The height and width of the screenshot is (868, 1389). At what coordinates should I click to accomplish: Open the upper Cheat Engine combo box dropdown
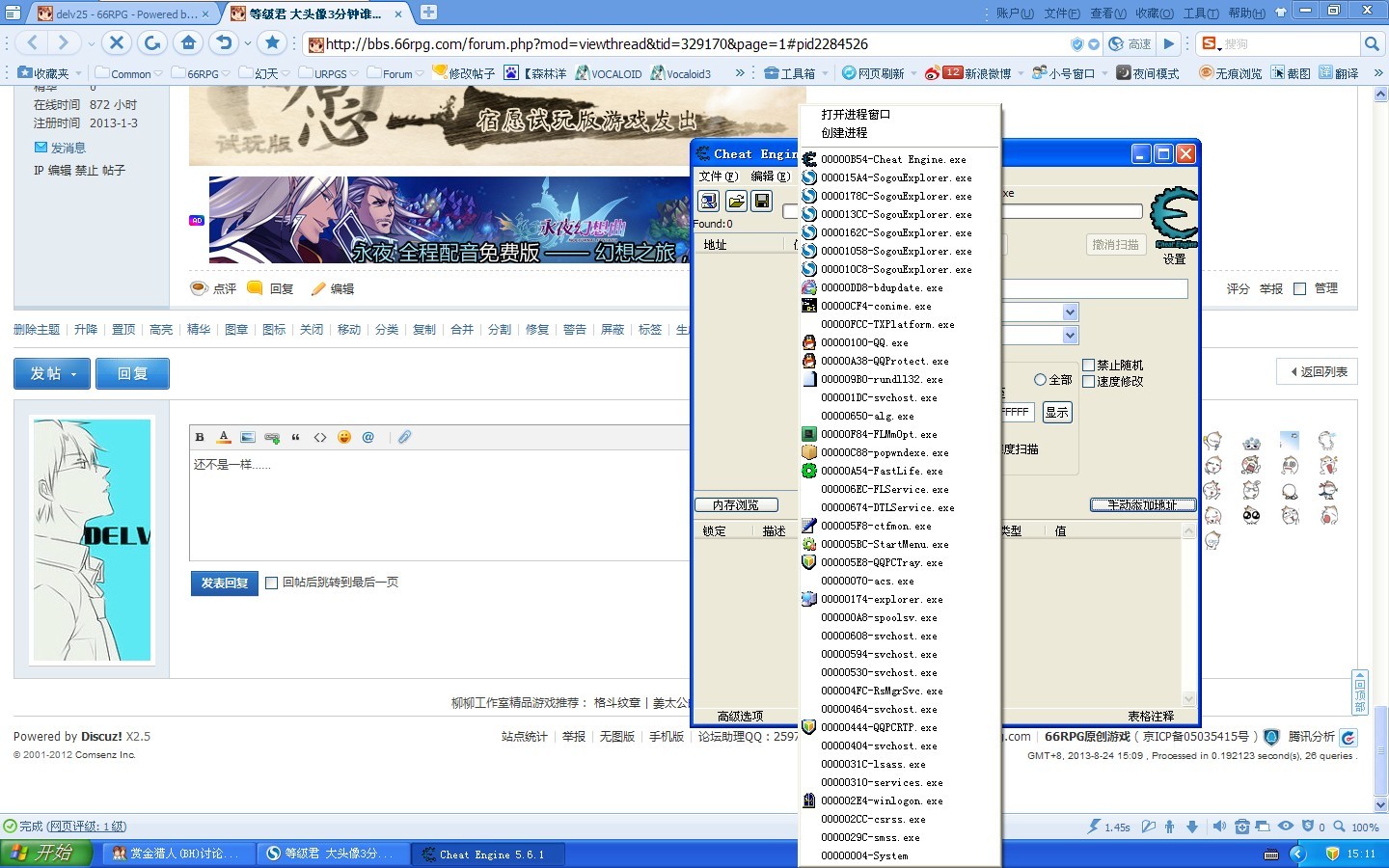(x=1070, y=312)
